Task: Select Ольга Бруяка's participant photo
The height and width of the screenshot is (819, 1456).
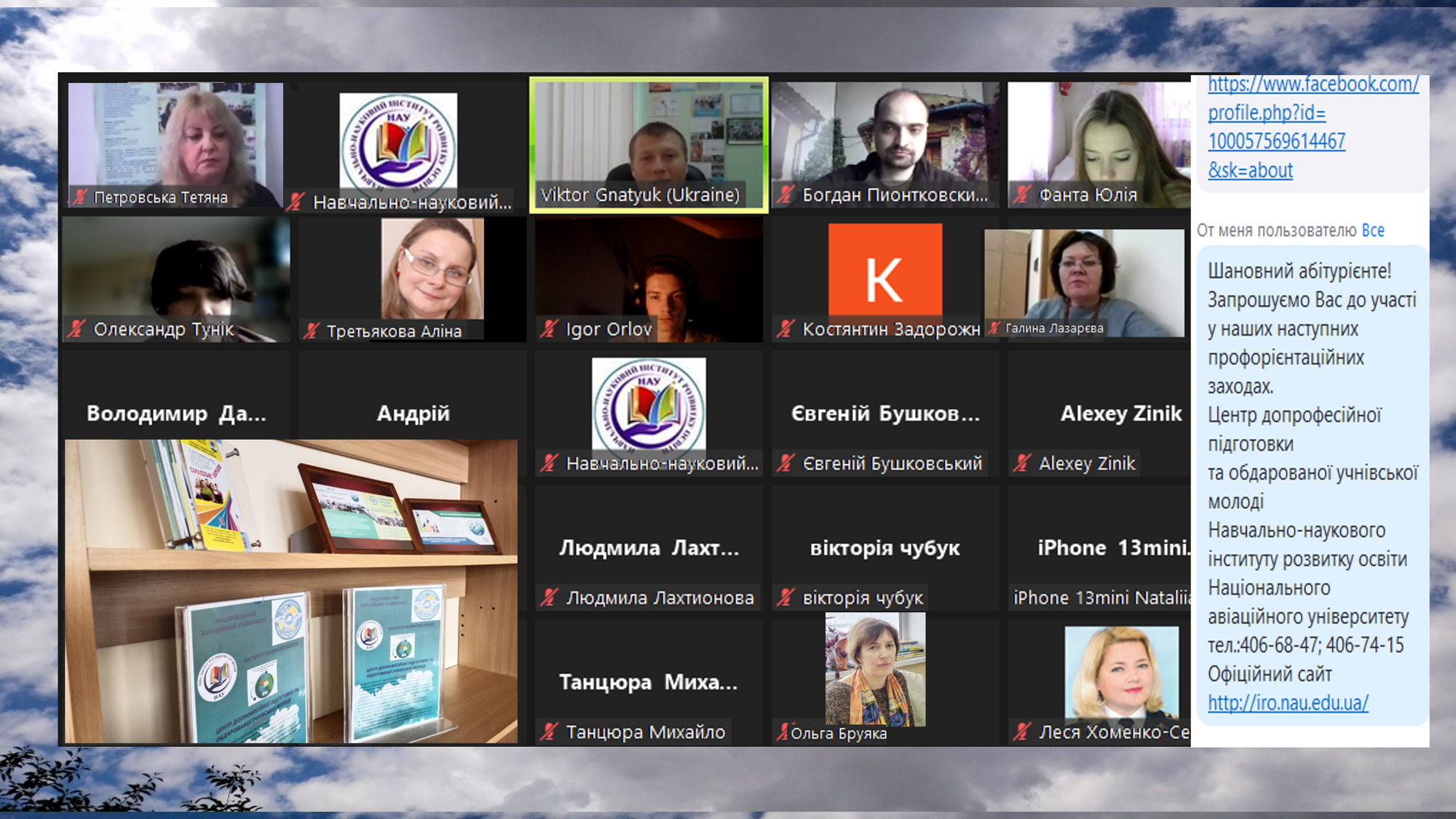Action: (874, 668)
